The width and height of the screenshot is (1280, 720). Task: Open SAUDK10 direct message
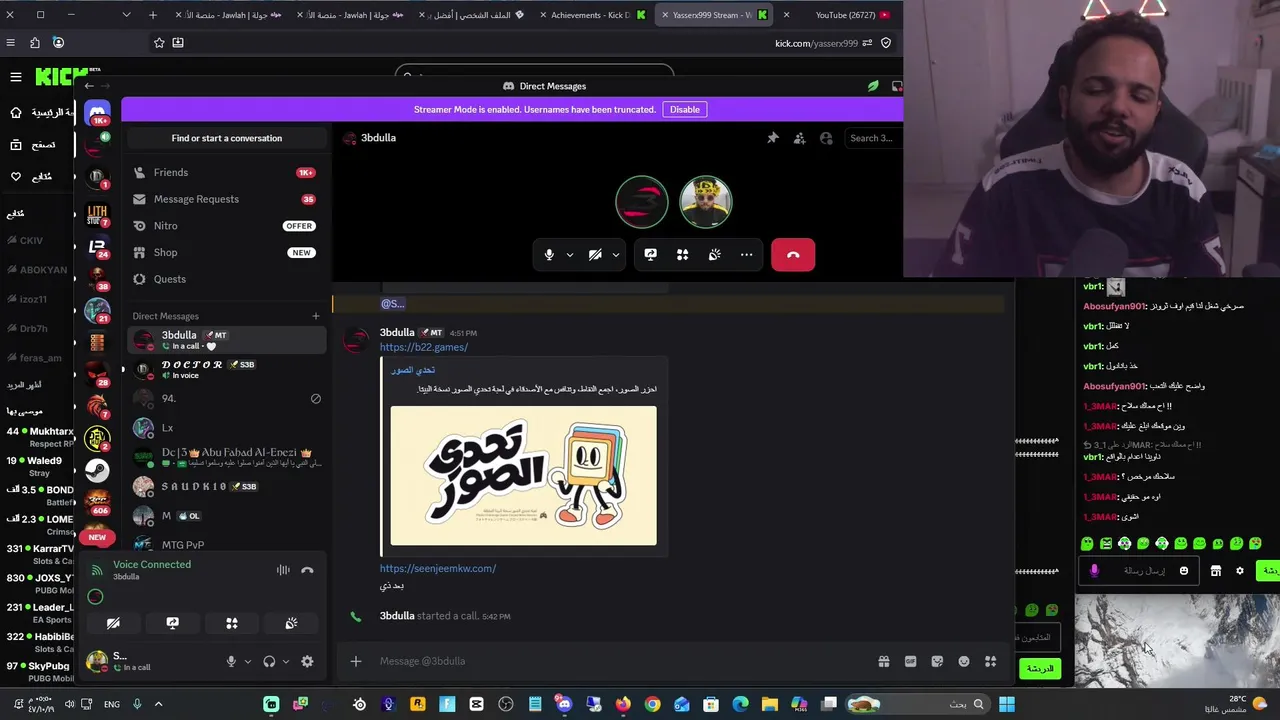pyautogui.click(x=226, y=487)
